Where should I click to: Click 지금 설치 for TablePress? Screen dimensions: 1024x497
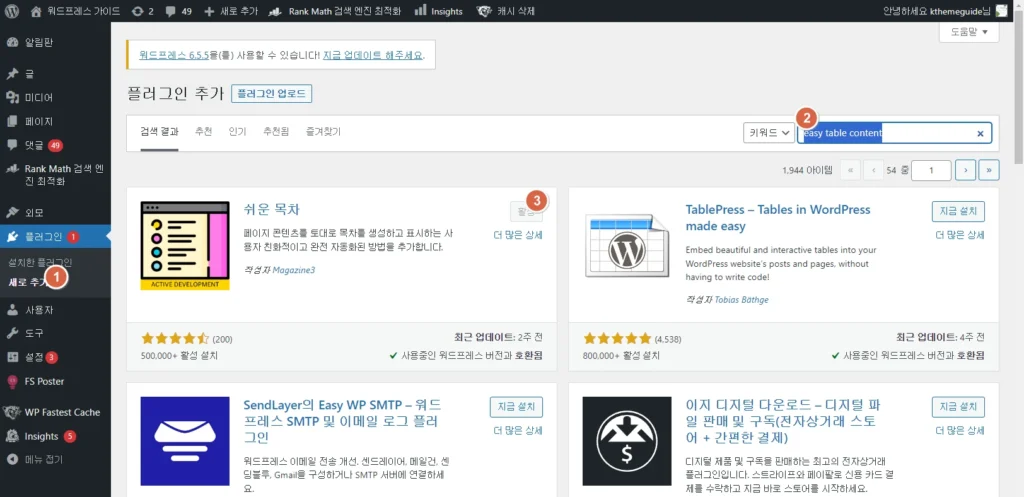coord(958,212)
